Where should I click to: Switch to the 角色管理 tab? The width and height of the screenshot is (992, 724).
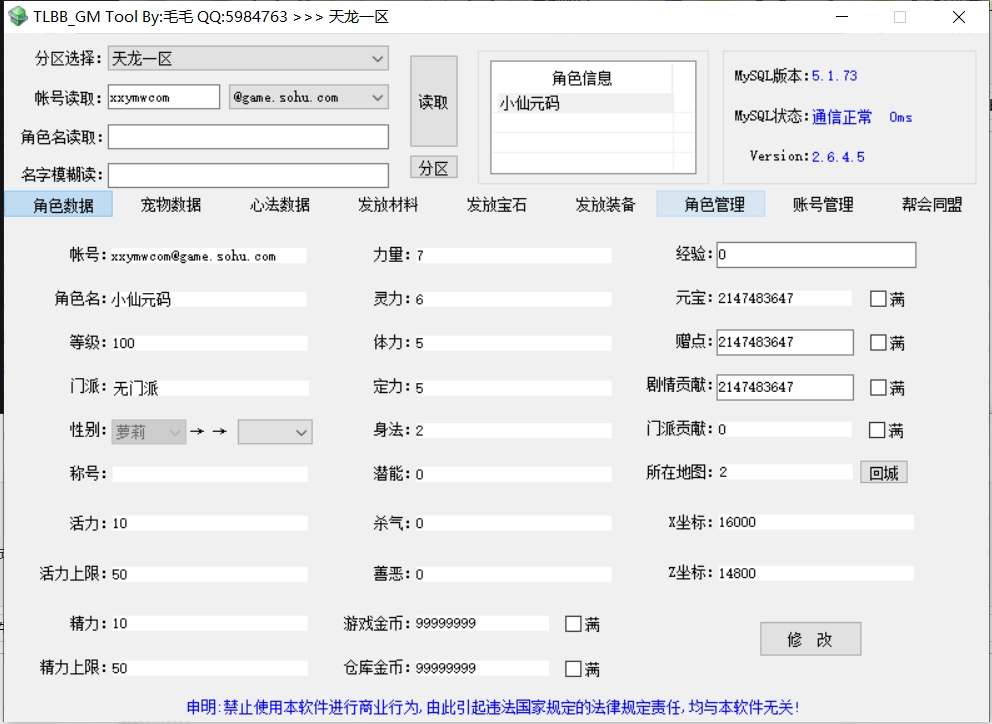tap(711, 204)
